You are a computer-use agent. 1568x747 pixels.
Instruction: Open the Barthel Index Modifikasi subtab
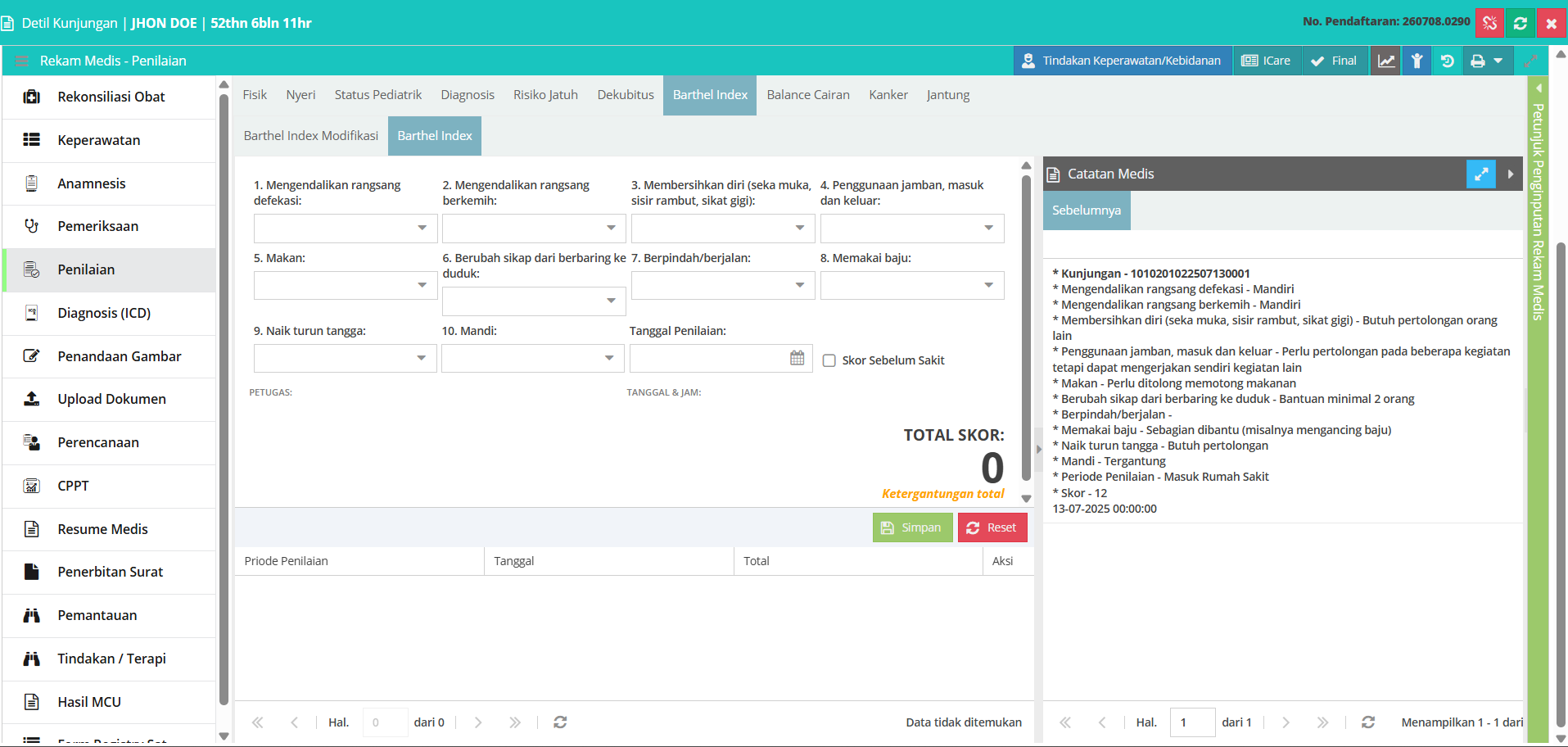pos(311,136)
